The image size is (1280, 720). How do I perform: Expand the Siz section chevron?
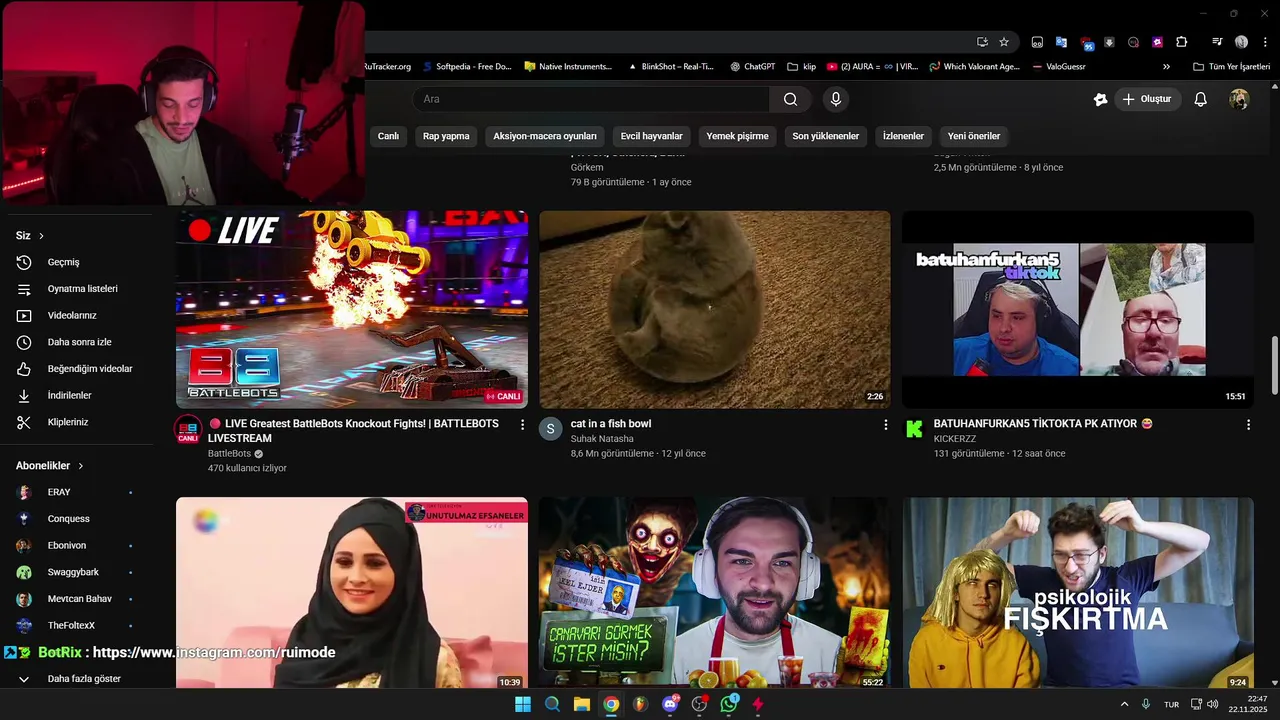(41, 236)
